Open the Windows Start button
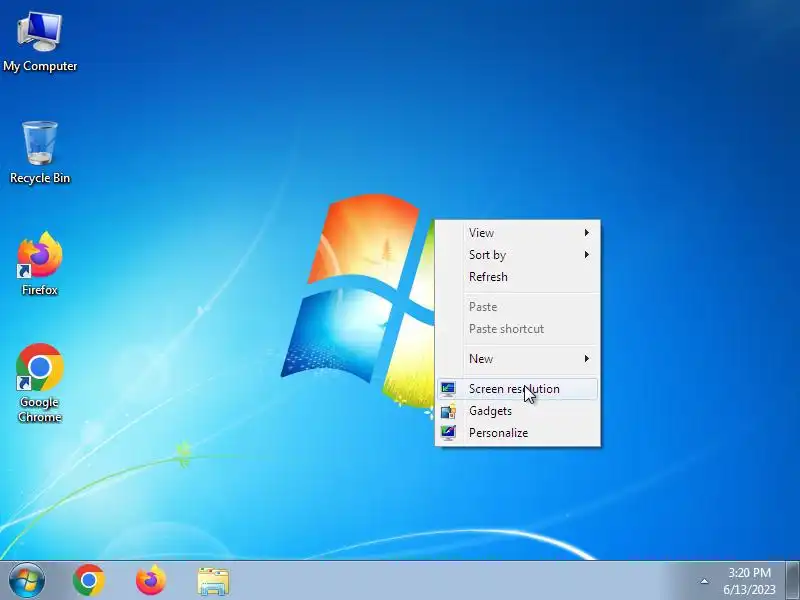 click(x=27, y=581)
